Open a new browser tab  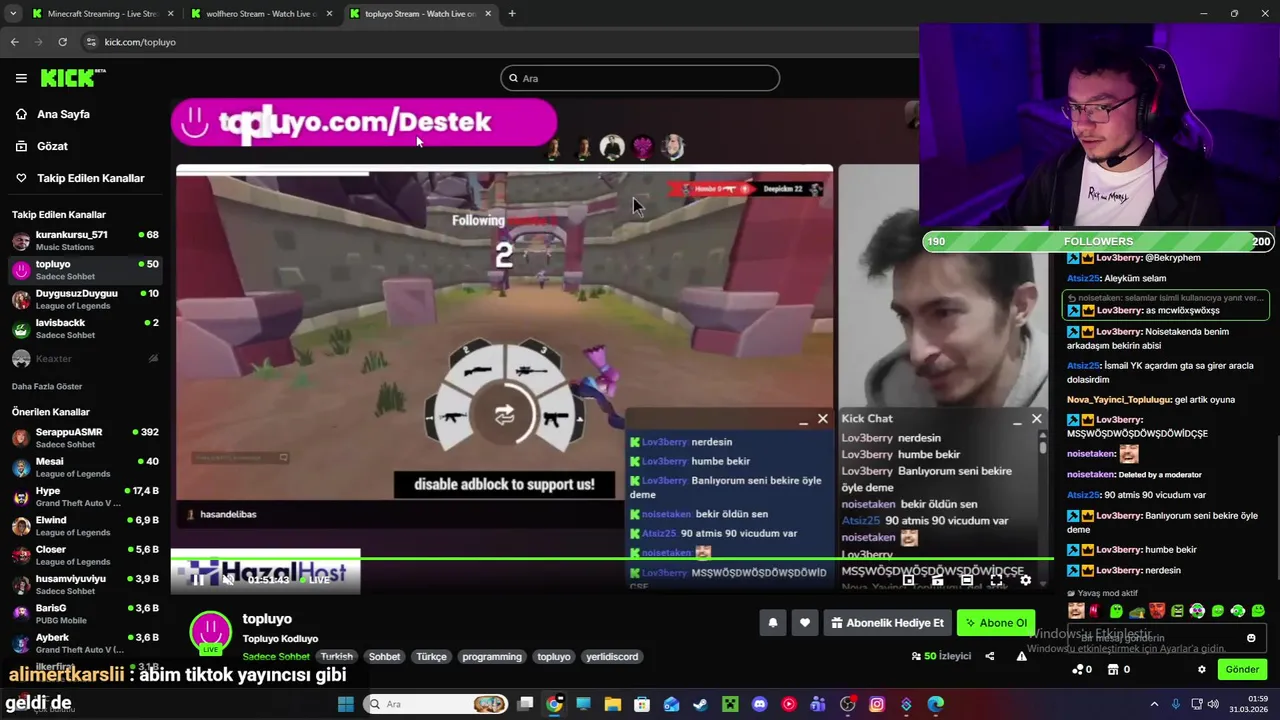[x=512, y=14]
